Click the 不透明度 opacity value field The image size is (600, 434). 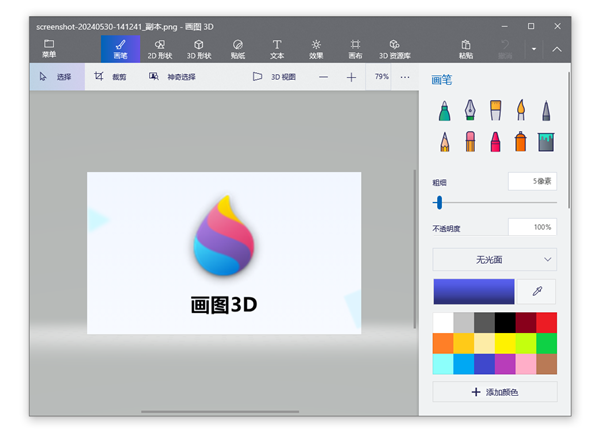coord(532,227)
